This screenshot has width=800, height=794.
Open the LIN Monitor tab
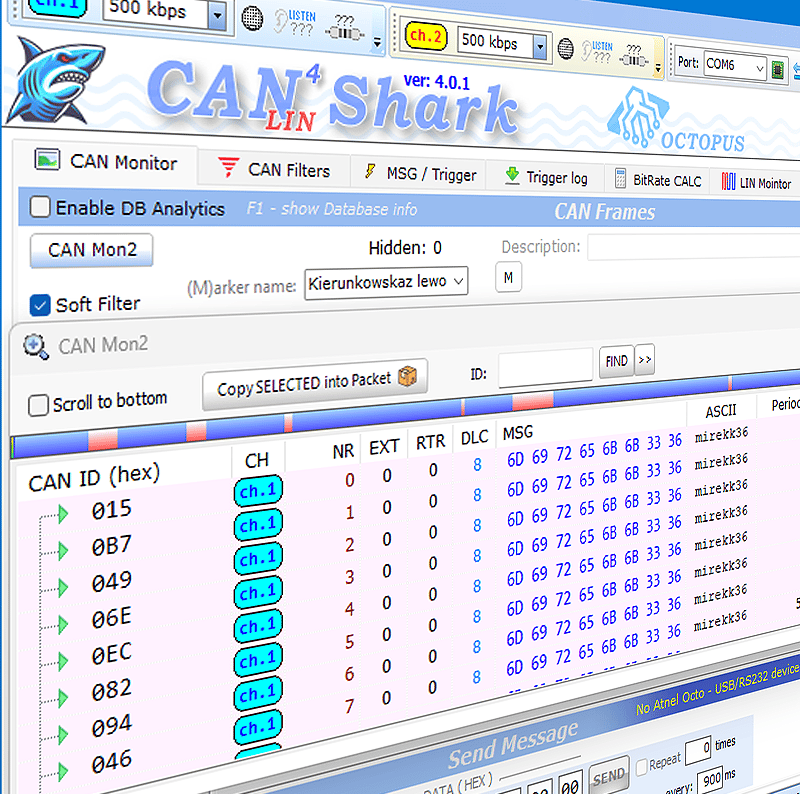[x=756, y=182]
